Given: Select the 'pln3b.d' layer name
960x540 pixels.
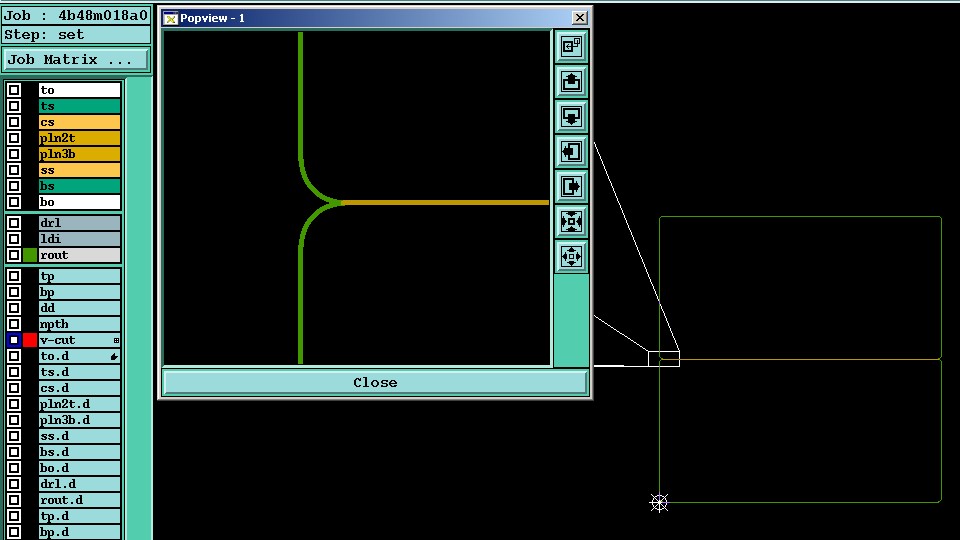Looking at the screenshot, I should point(80,419).
